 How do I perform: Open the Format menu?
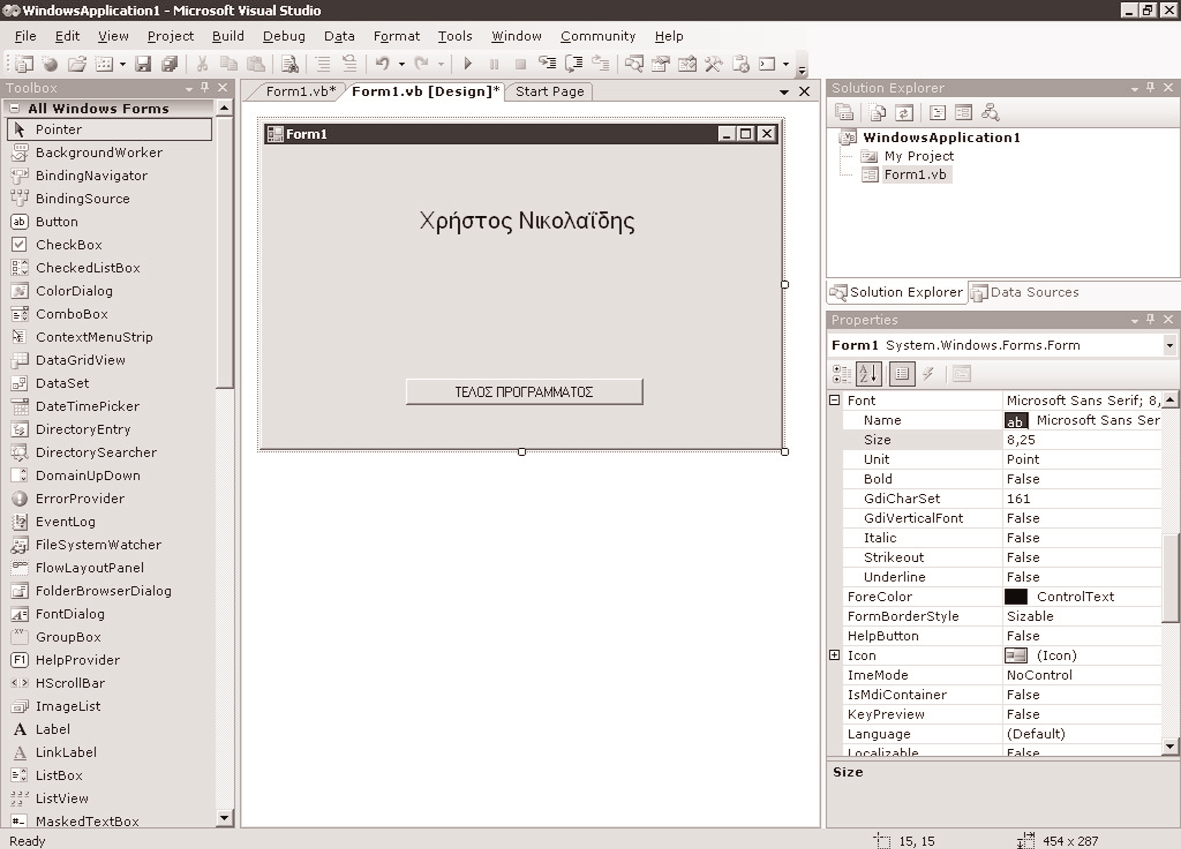(396, 36)
